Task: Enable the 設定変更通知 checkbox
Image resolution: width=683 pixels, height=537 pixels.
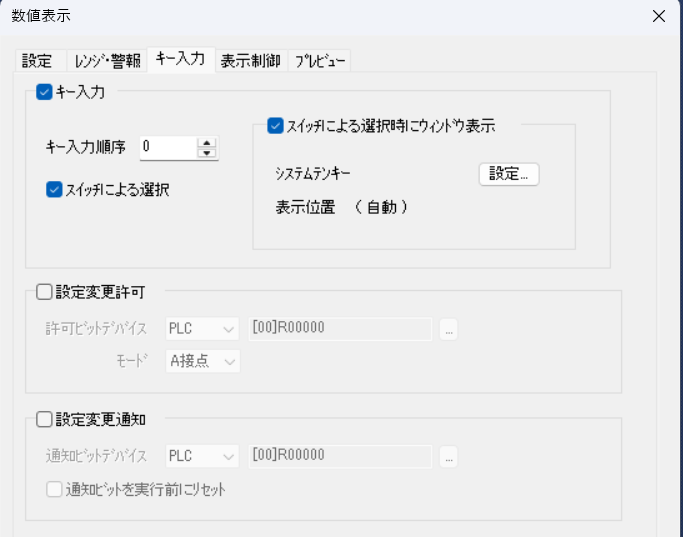Action: 43,420
